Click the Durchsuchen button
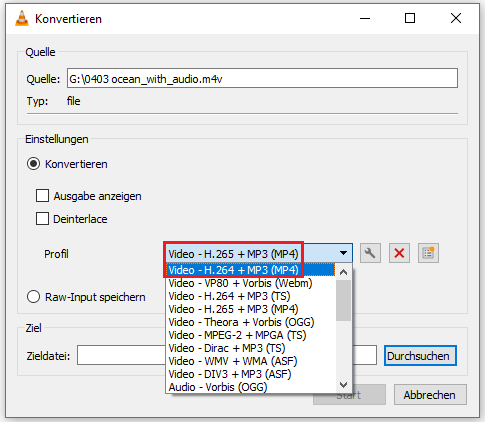 pyautogui.click(x=420, y=356)
